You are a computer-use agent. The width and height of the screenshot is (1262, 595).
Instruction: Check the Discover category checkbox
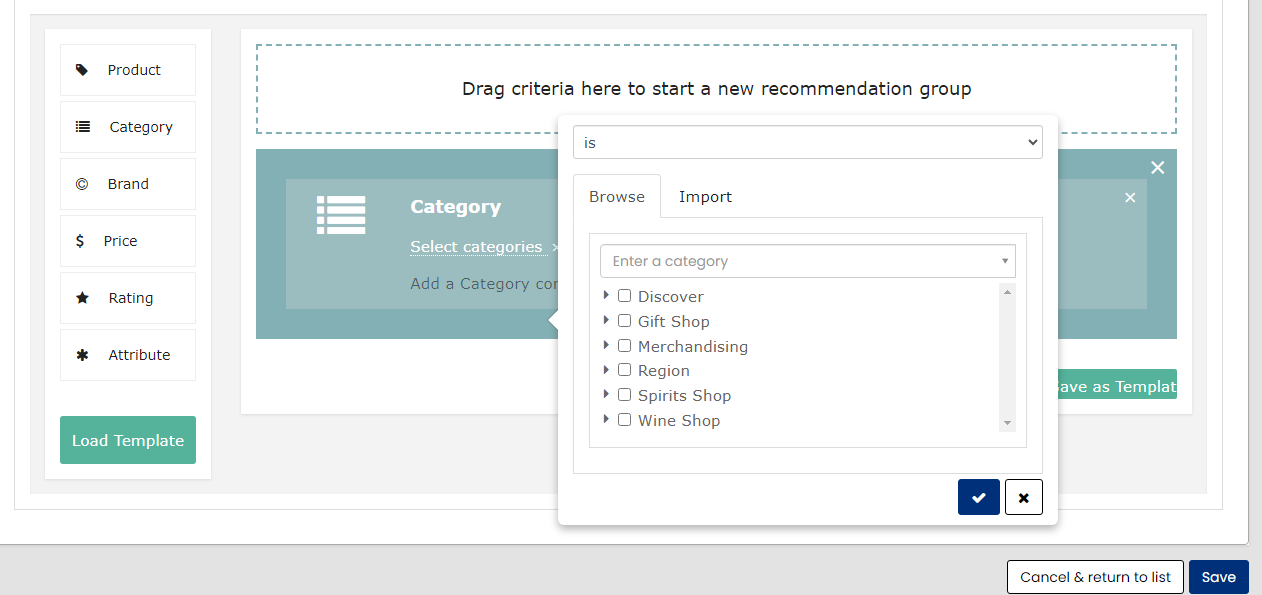tap(624, 296)
